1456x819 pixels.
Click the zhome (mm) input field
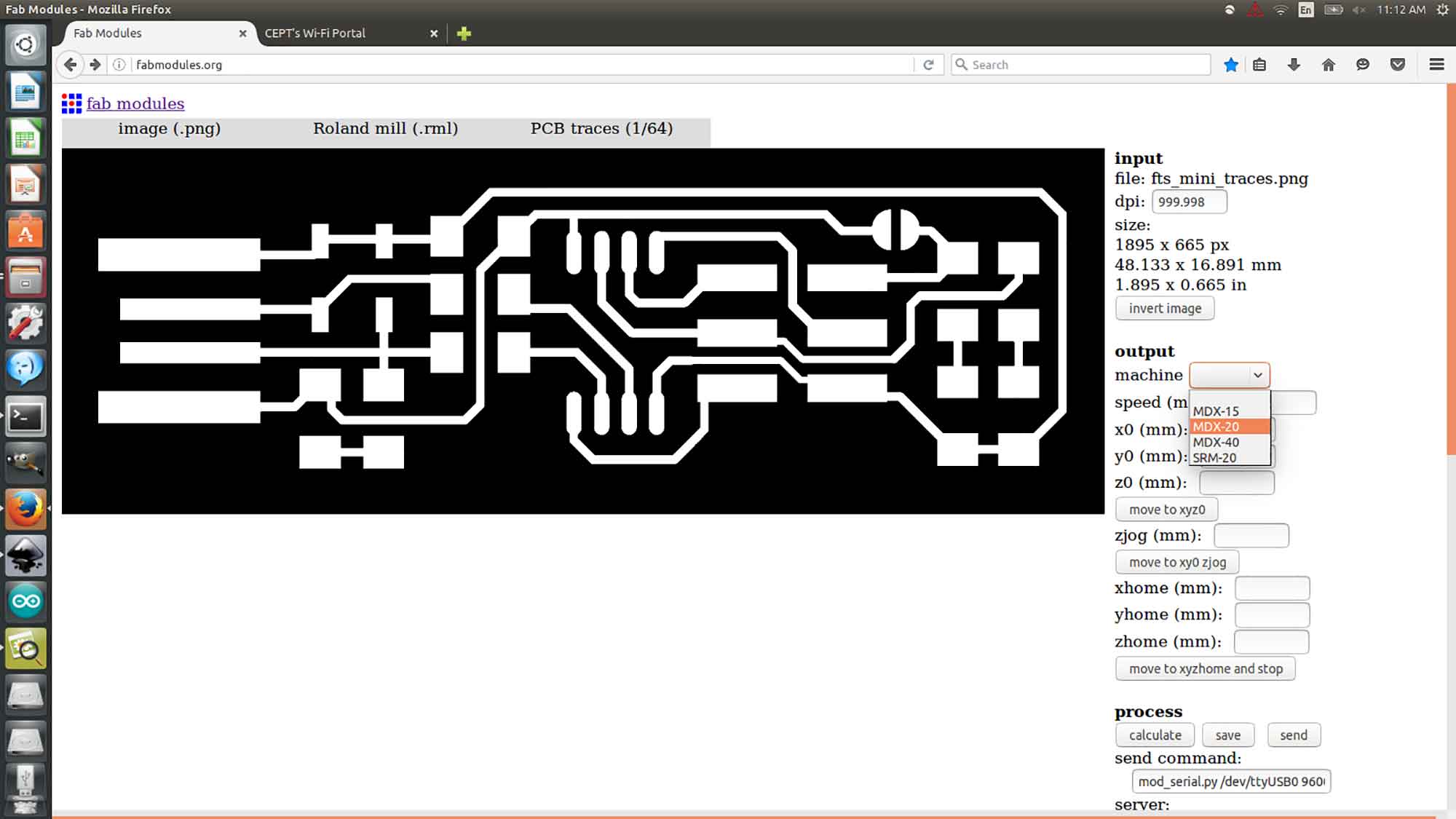pos(1272,642)
